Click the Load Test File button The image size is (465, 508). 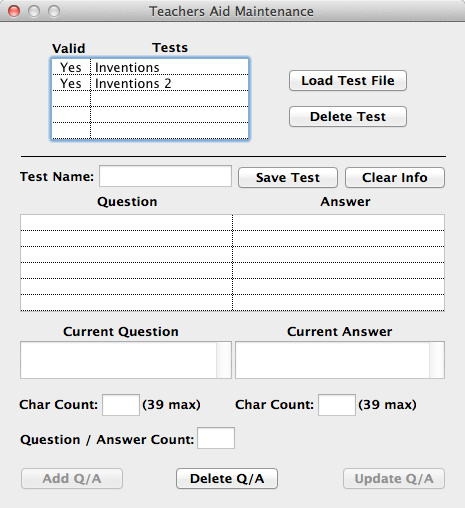348,81
